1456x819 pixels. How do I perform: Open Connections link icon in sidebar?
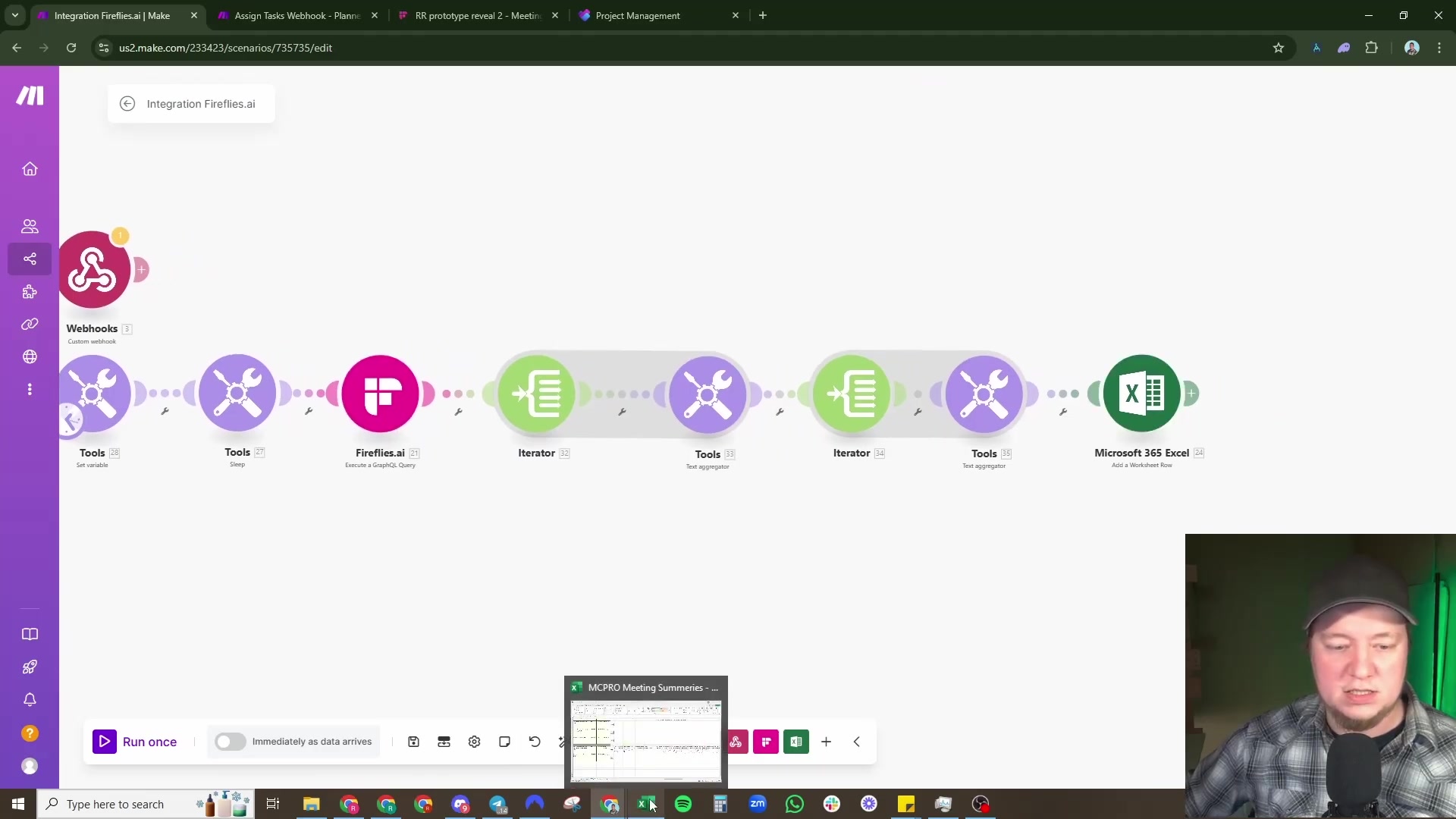click(x=30, y=324)
